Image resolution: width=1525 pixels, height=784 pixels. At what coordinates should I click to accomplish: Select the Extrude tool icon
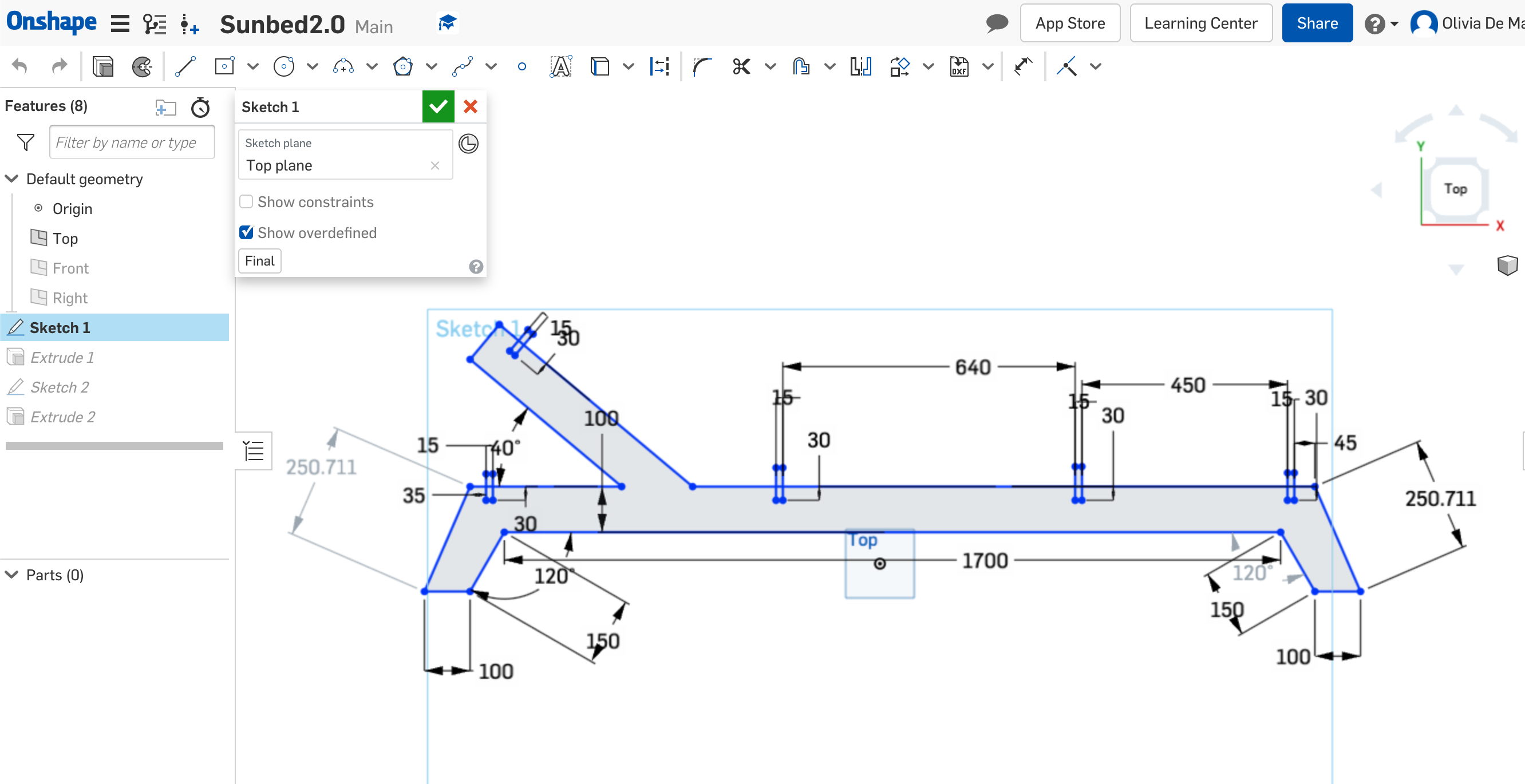point(103,66)
